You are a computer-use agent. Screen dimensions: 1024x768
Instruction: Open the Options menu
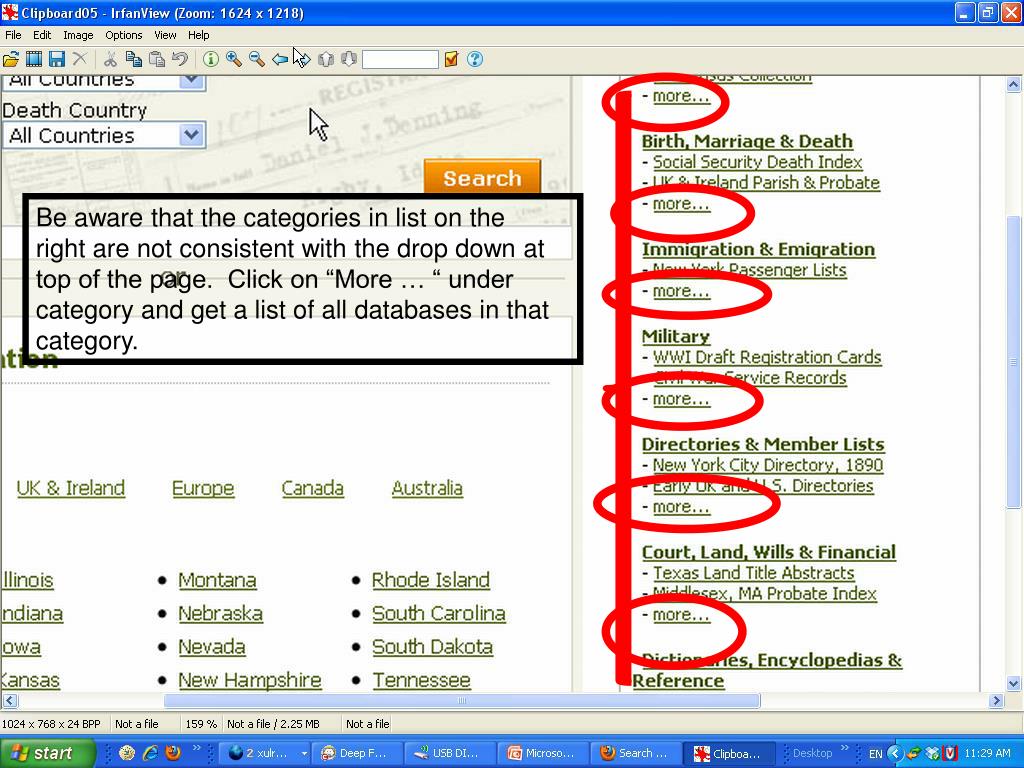pyautogui.click(x=123, y=35)
